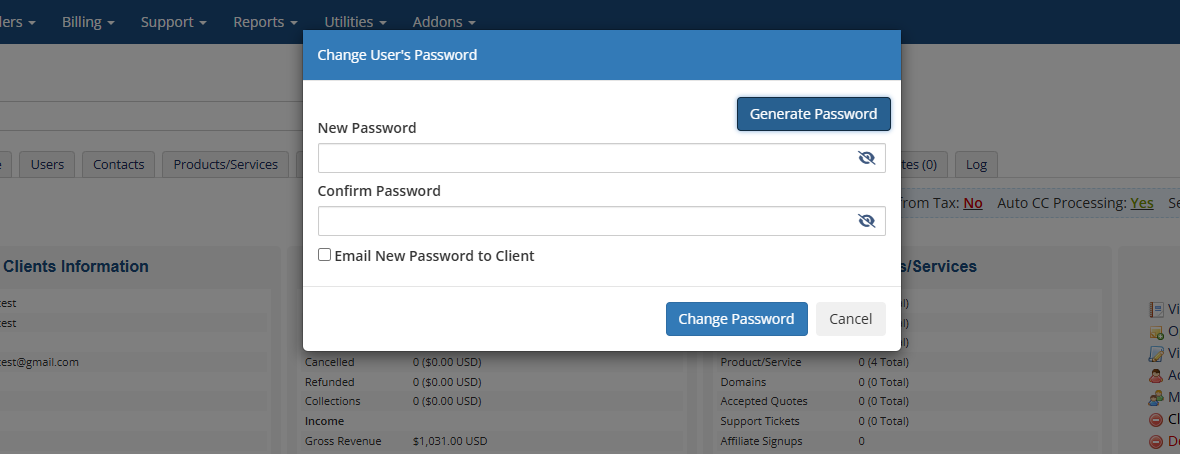Toggle visibility of the Confirm Password field

click(866, 221)
